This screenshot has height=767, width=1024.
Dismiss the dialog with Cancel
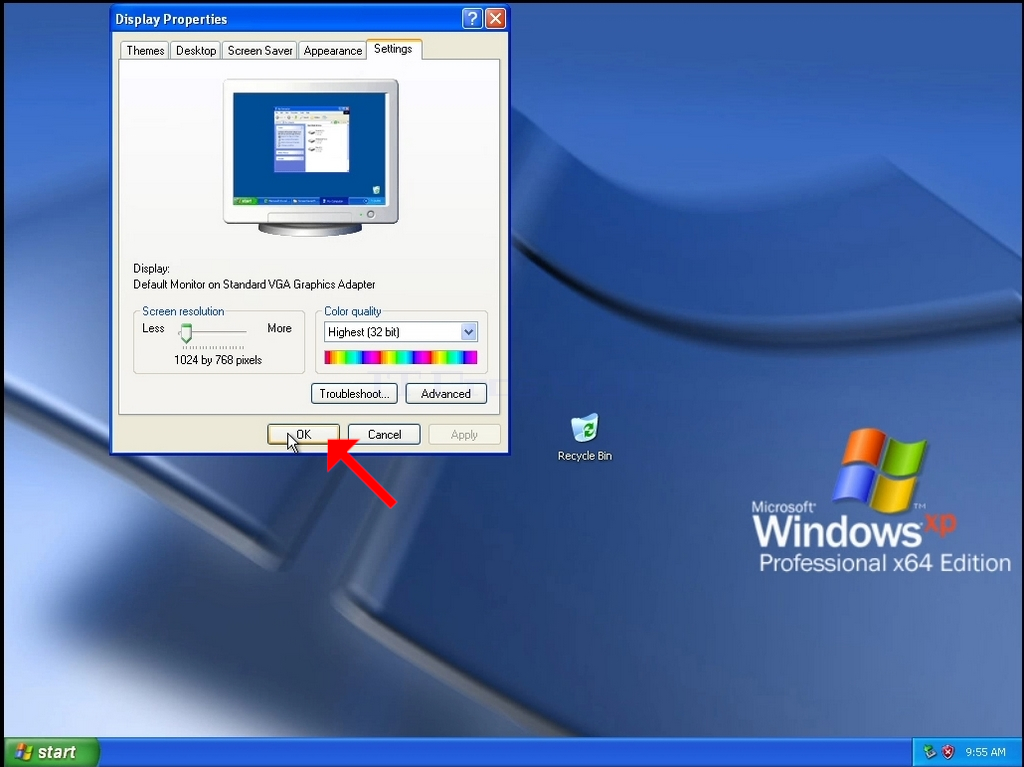point(384,434)
